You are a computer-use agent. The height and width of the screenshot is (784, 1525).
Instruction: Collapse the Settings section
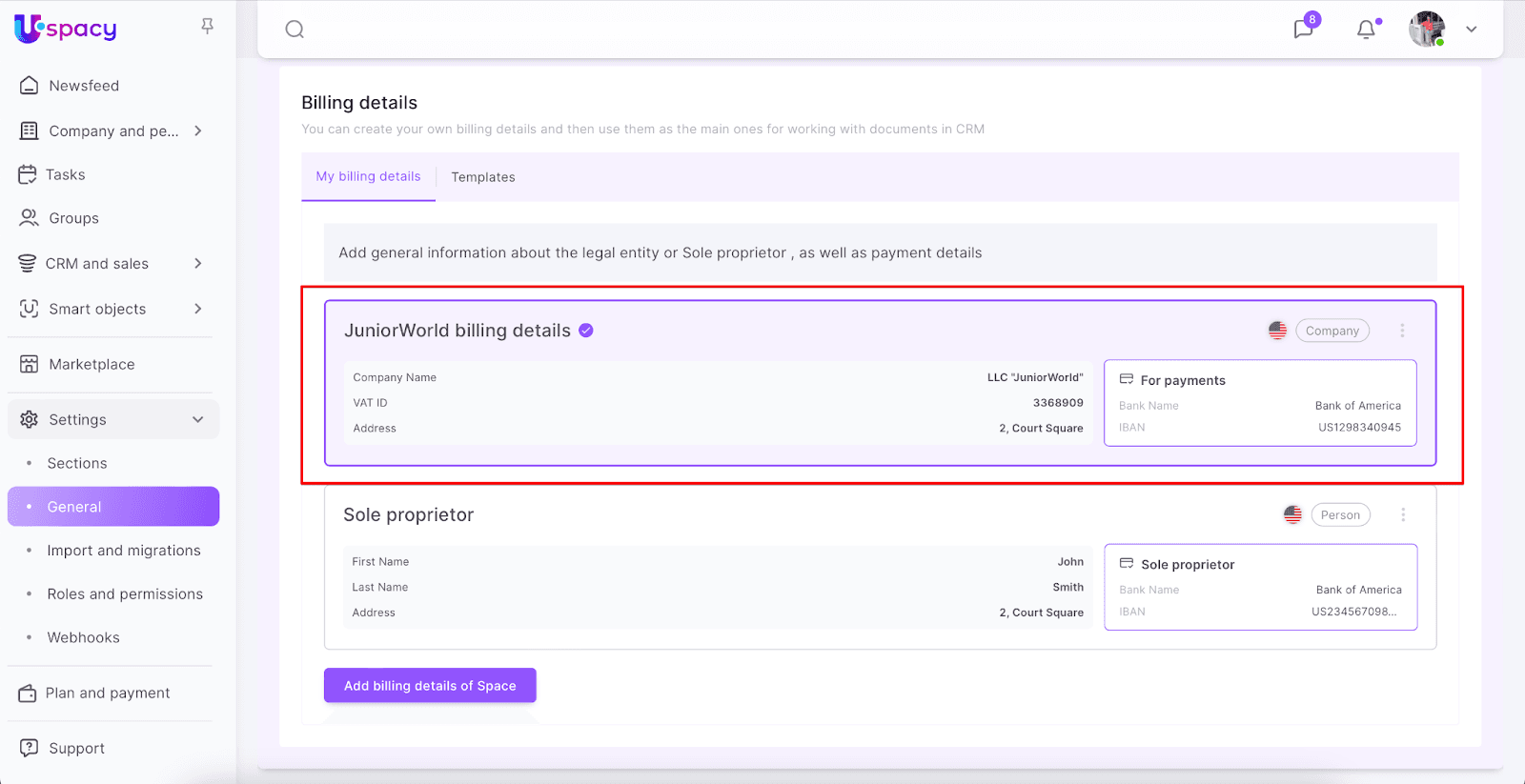tap(198, 420)
